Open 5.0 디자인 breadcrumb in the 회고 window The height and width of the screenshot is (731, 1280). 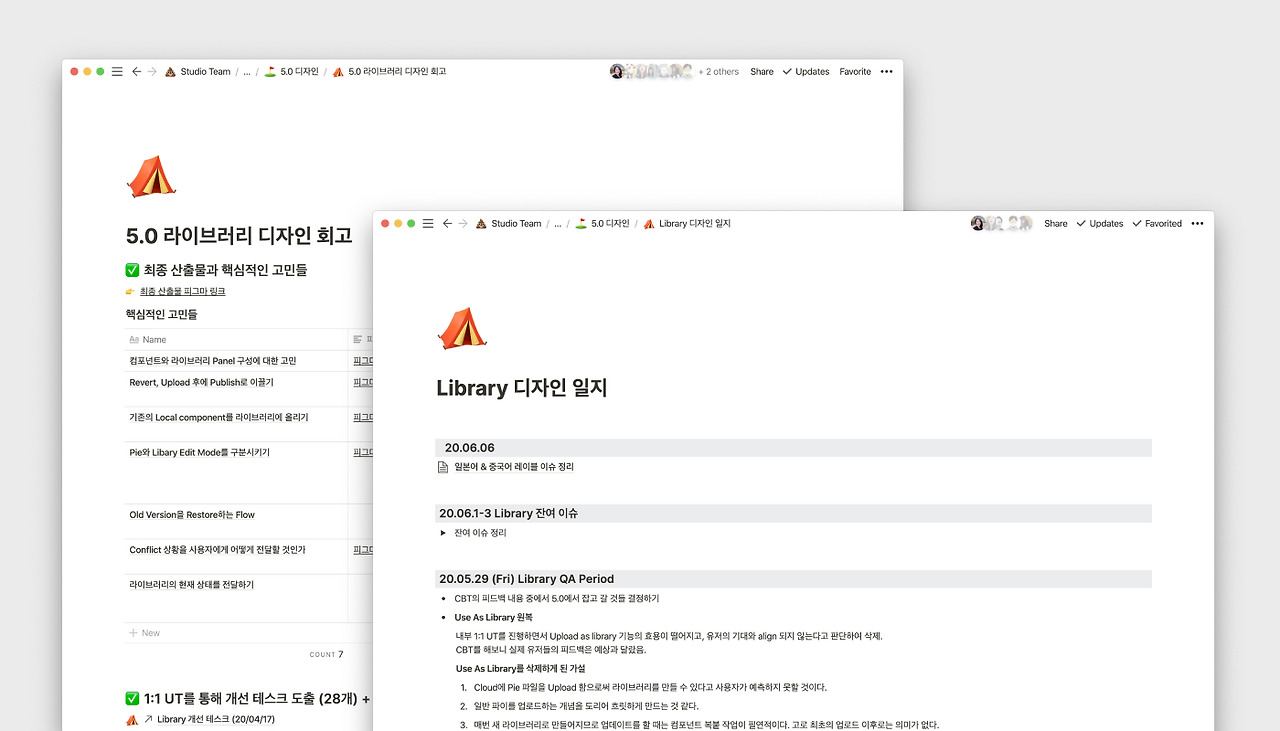pyautogui.click(x=291, y=72)
